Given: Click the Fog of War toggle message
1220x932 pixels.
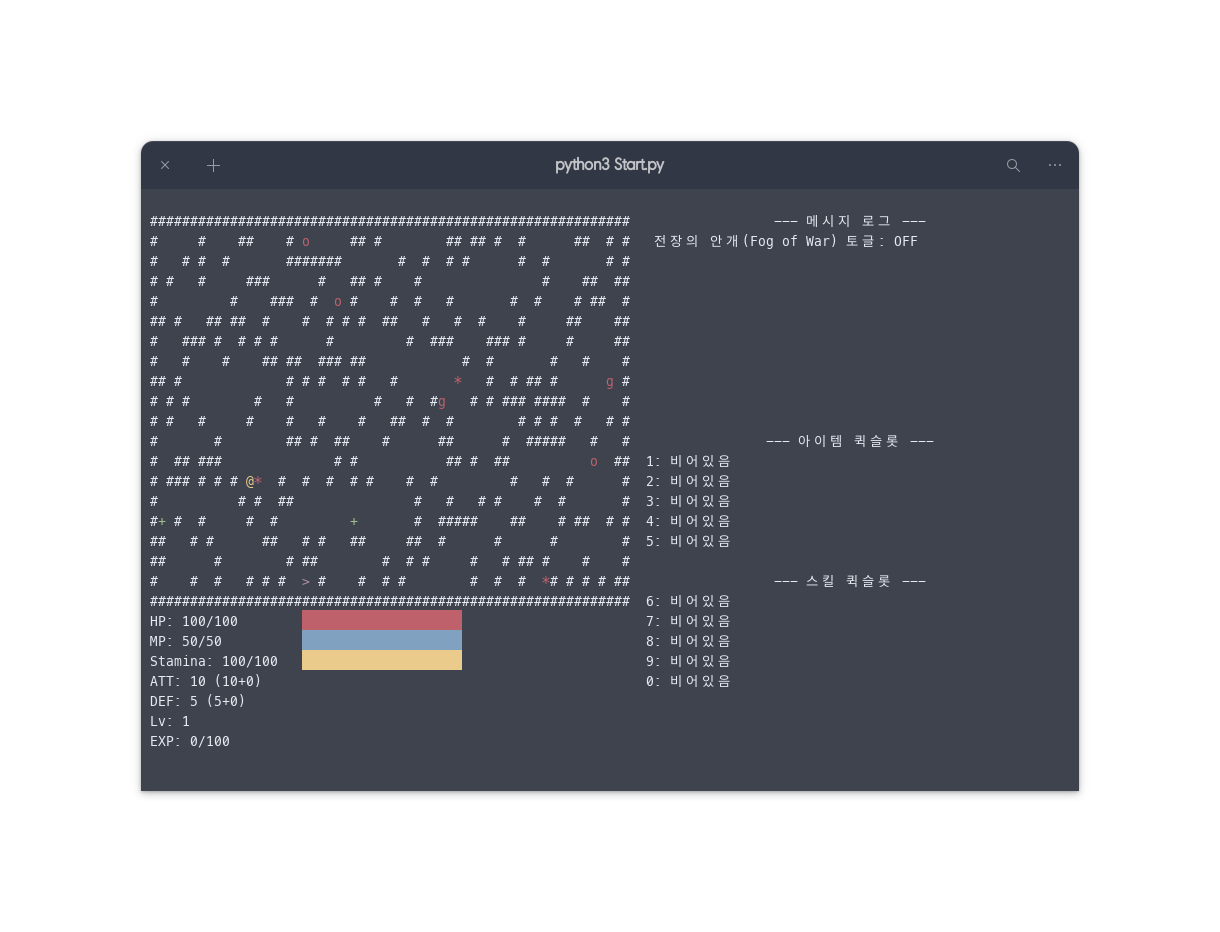Looking at the screenshot, I should (x=785, y=241).
